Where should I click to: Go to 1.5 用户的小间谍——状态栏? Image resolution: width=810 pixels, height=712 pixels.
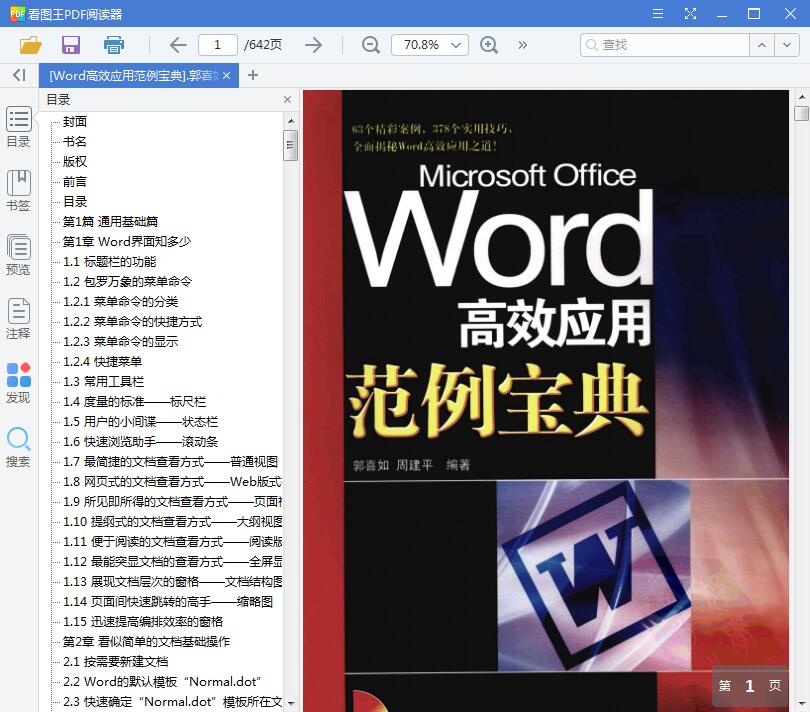(141, 422)
